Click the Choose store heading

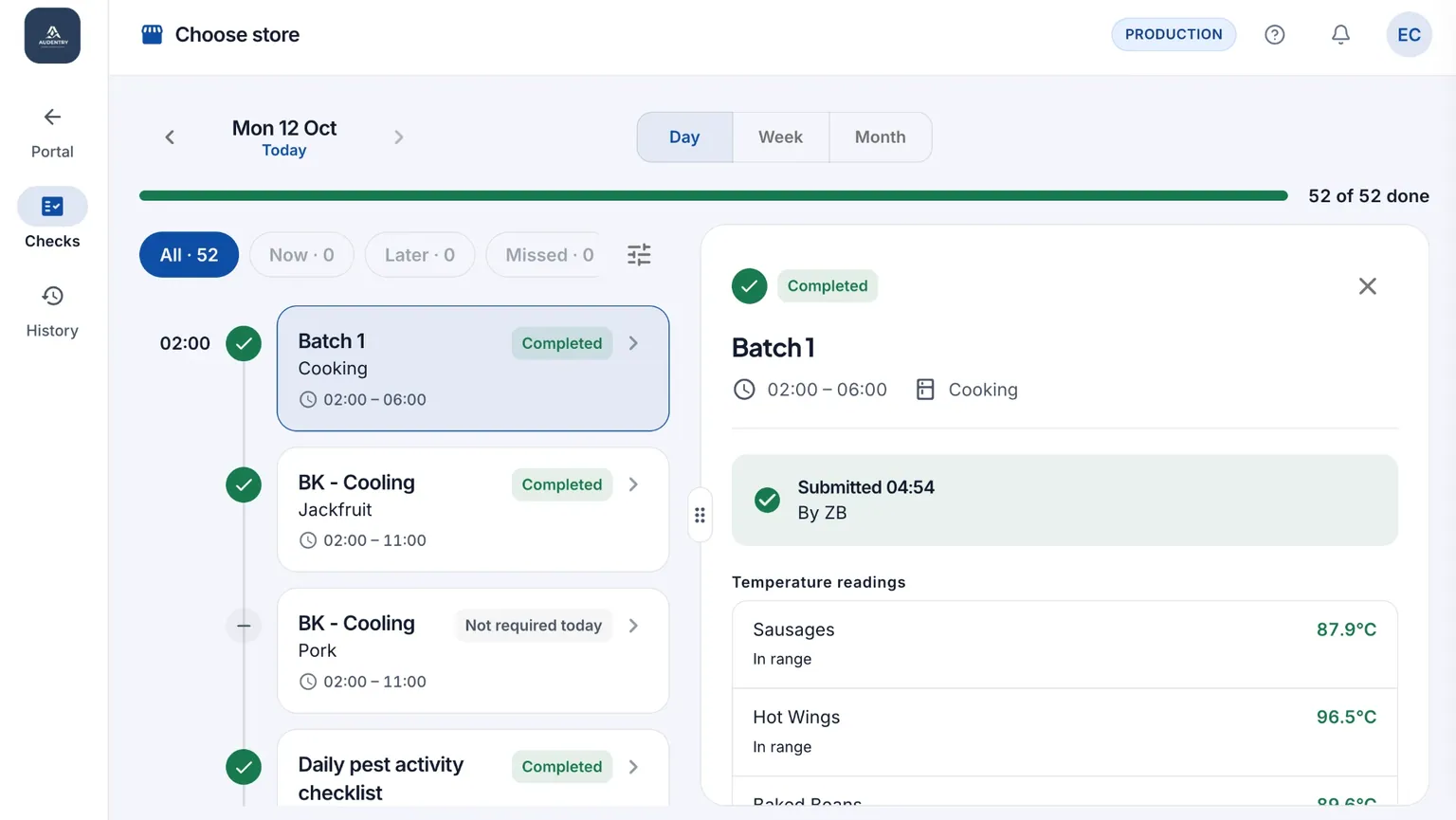[237, 35]
